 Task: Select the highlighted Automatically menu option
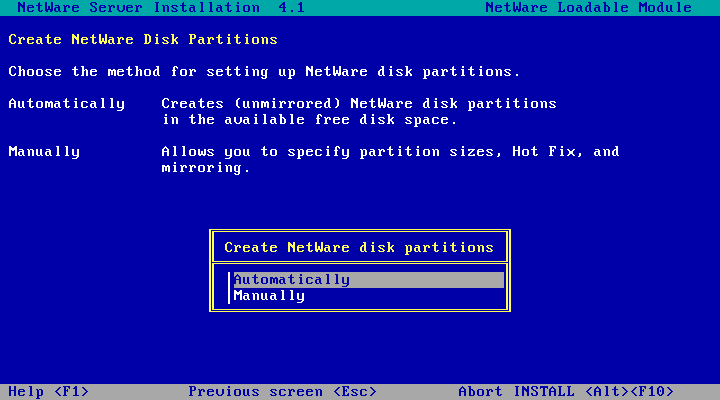(368, 280)
